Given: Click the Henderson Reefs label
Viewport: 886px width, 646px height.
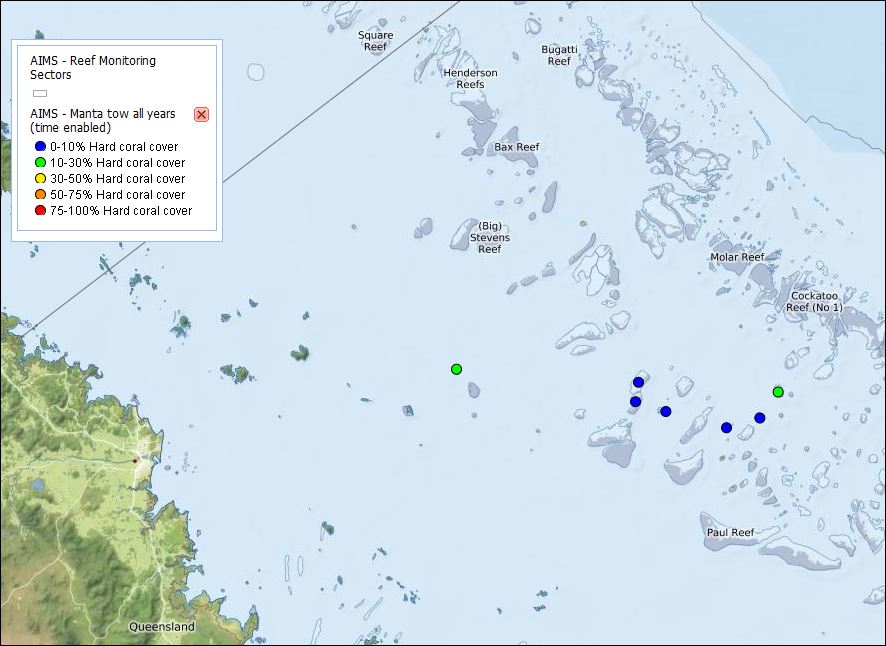Looking at the screenshot, I should 470,78.
